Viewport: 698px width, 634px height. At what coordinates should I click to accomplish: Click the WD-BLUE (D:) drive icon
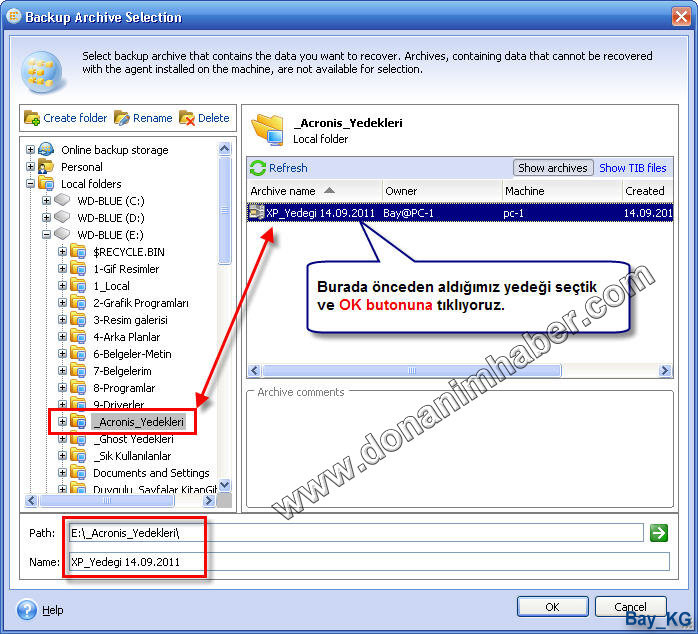coord(62,217)
